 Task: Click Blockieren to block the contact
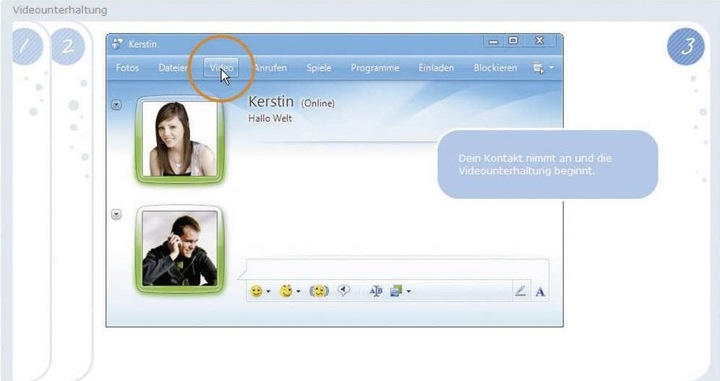tap(495, 68)
